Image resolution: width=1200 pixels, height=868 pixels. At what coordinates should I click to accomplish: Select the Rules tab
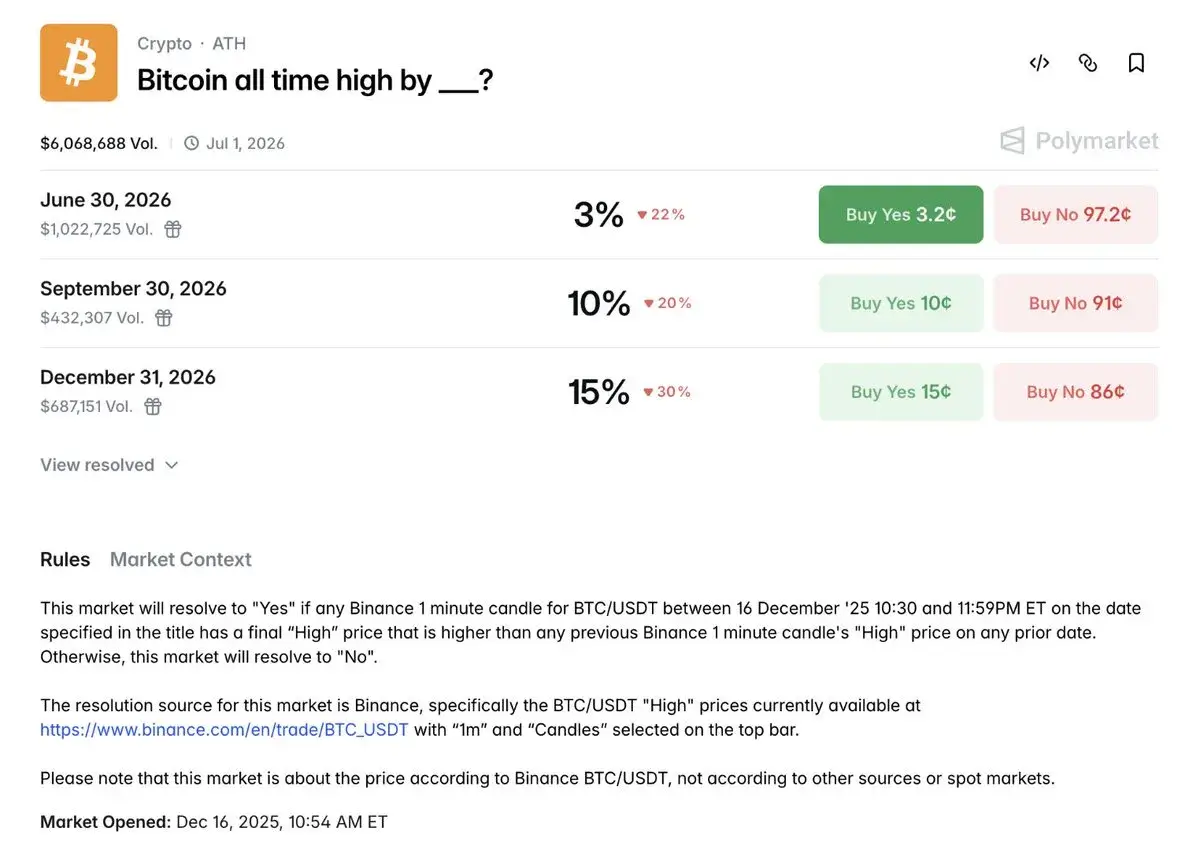[x=65, y=559]
